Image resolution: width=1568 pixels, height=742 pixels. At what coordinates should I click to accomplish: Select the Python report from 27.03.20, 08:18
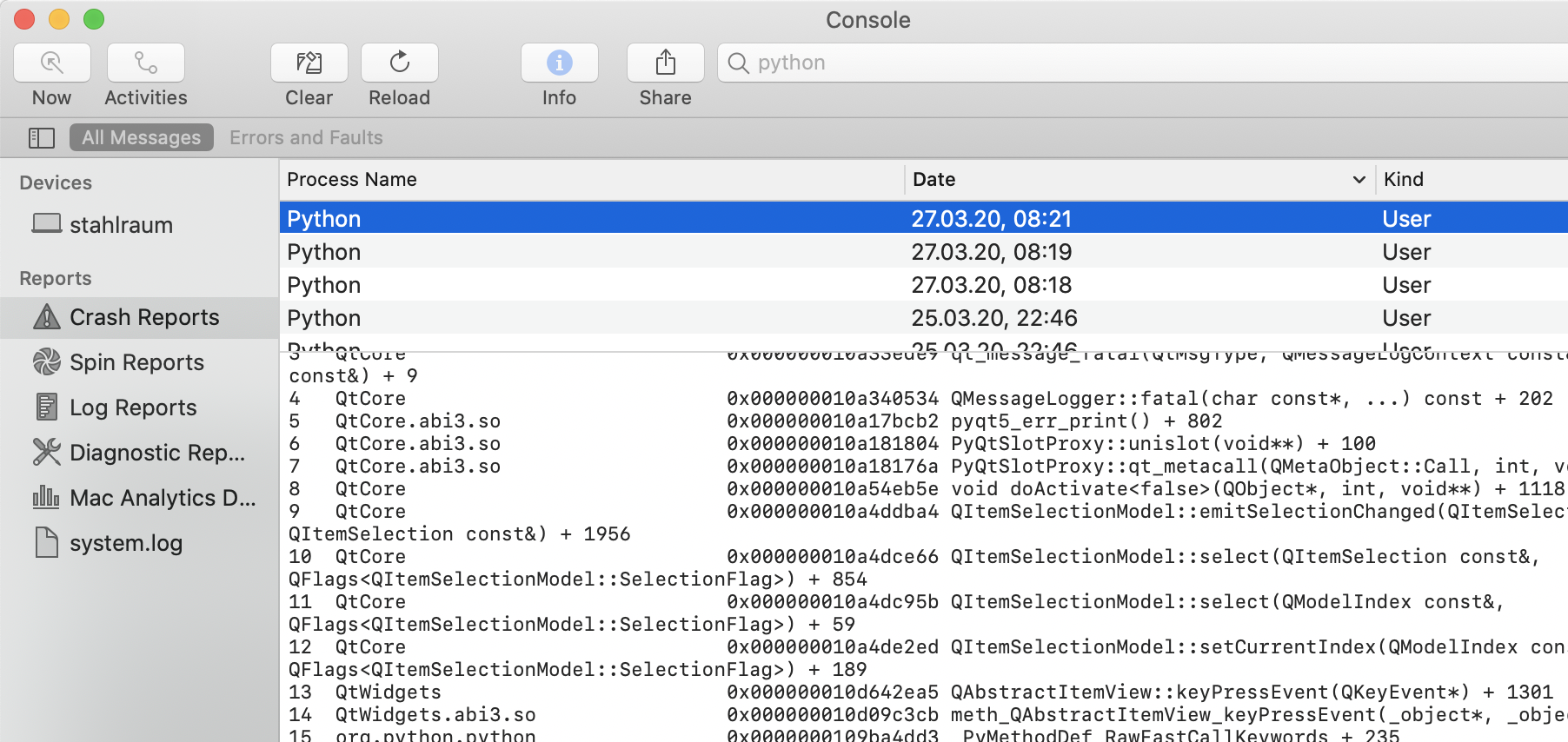(923, 284)
